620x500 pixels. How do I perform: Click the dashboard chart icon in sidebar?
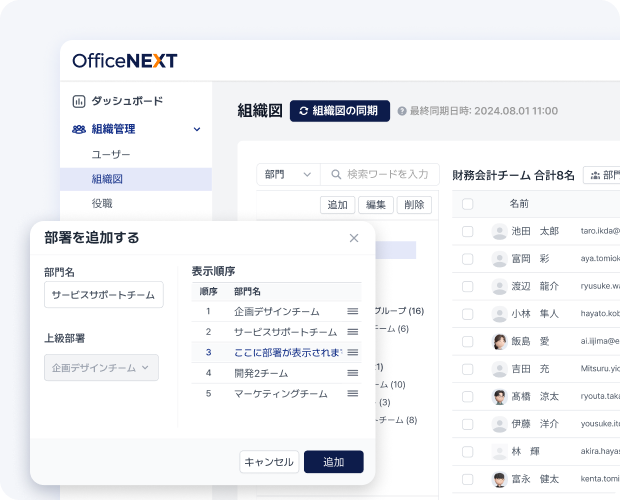point(79,101)
